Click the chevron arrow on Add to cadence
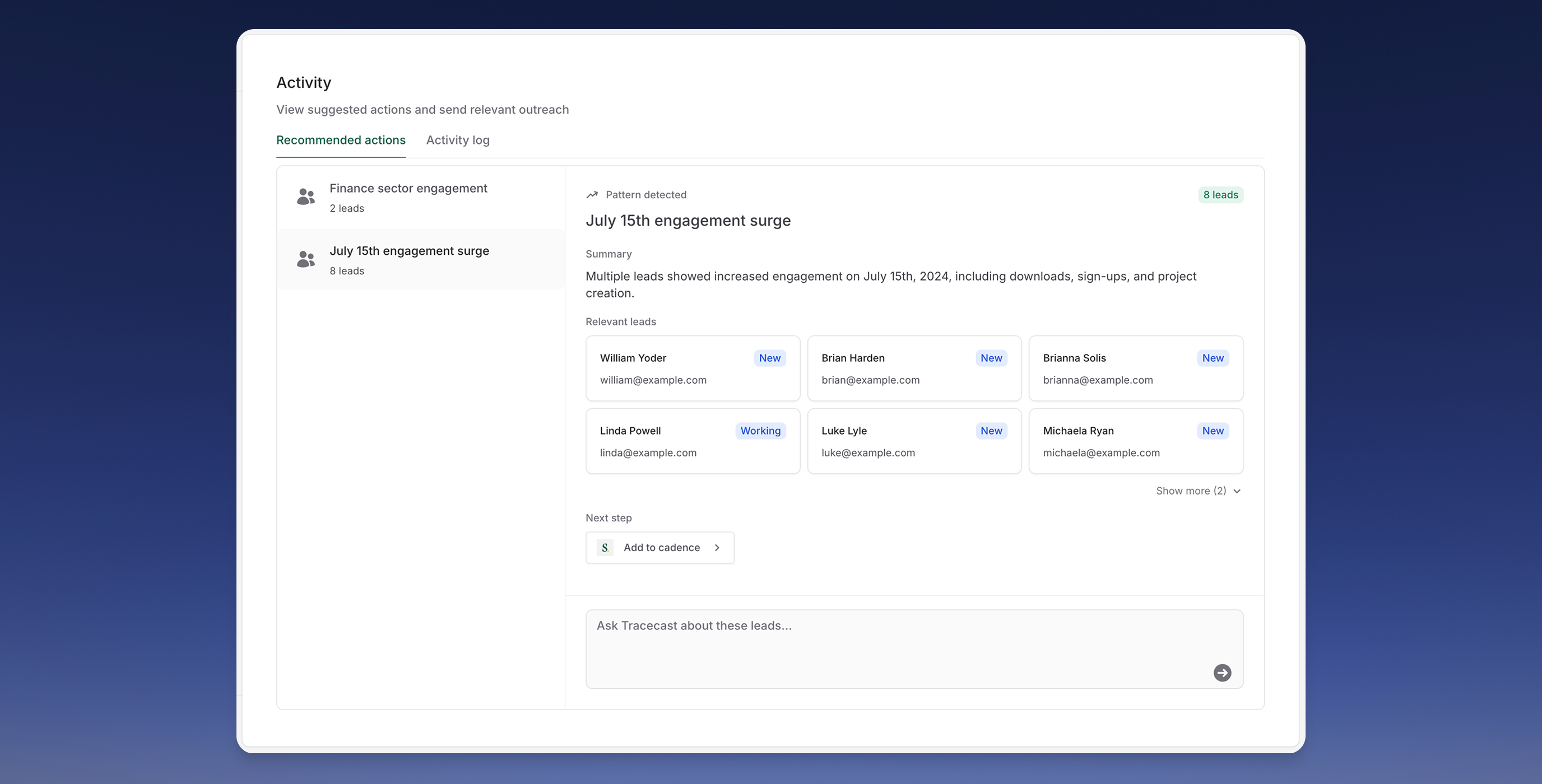The width and height of the screenshot is (1542, 784). [x=717, y=548]
